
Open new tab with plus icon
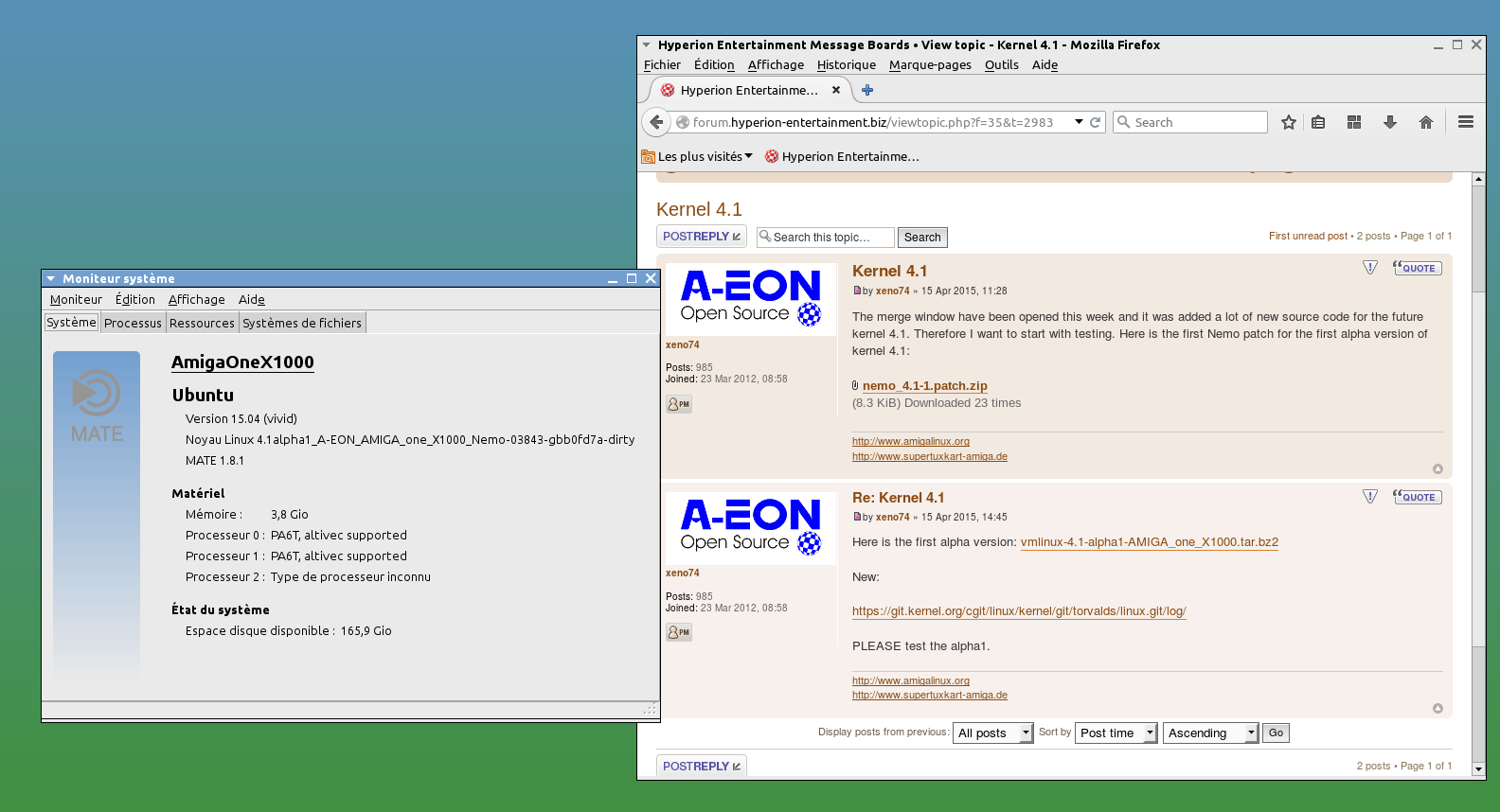[866, 90]
